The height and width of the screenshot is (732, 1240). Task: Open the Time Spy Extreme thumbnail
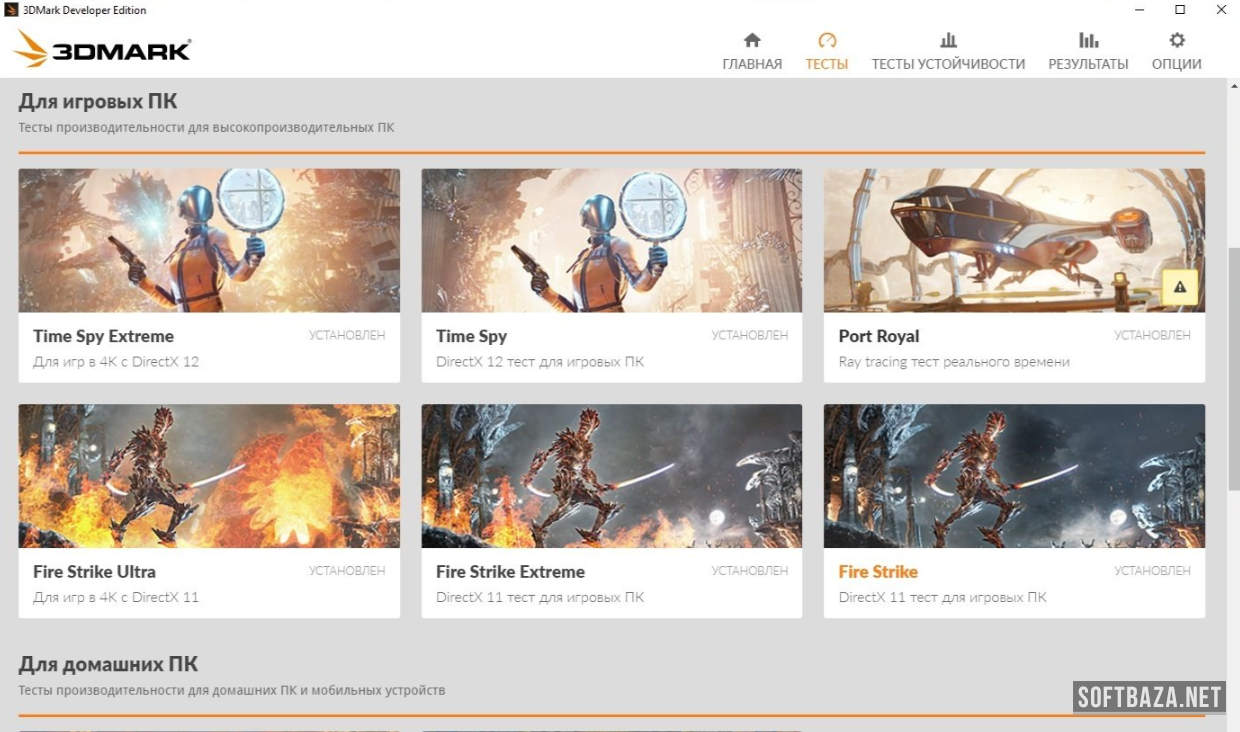coord(209,240)
